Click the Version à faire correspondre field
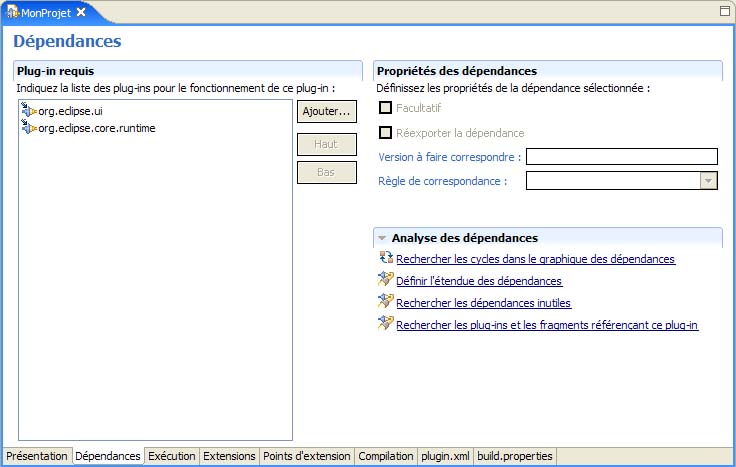 622,156
